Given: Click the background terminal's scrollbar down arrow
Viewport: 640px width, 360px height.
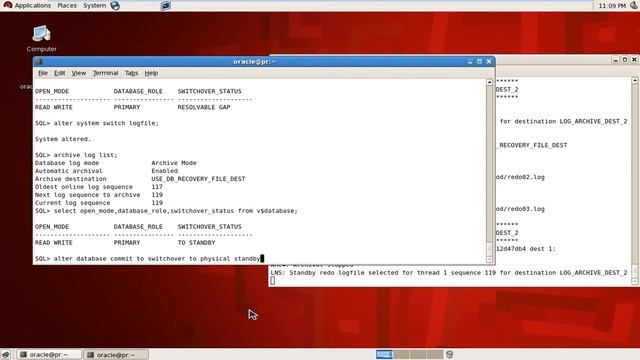Looking at the screenshot, I should (x=635, y=282).
